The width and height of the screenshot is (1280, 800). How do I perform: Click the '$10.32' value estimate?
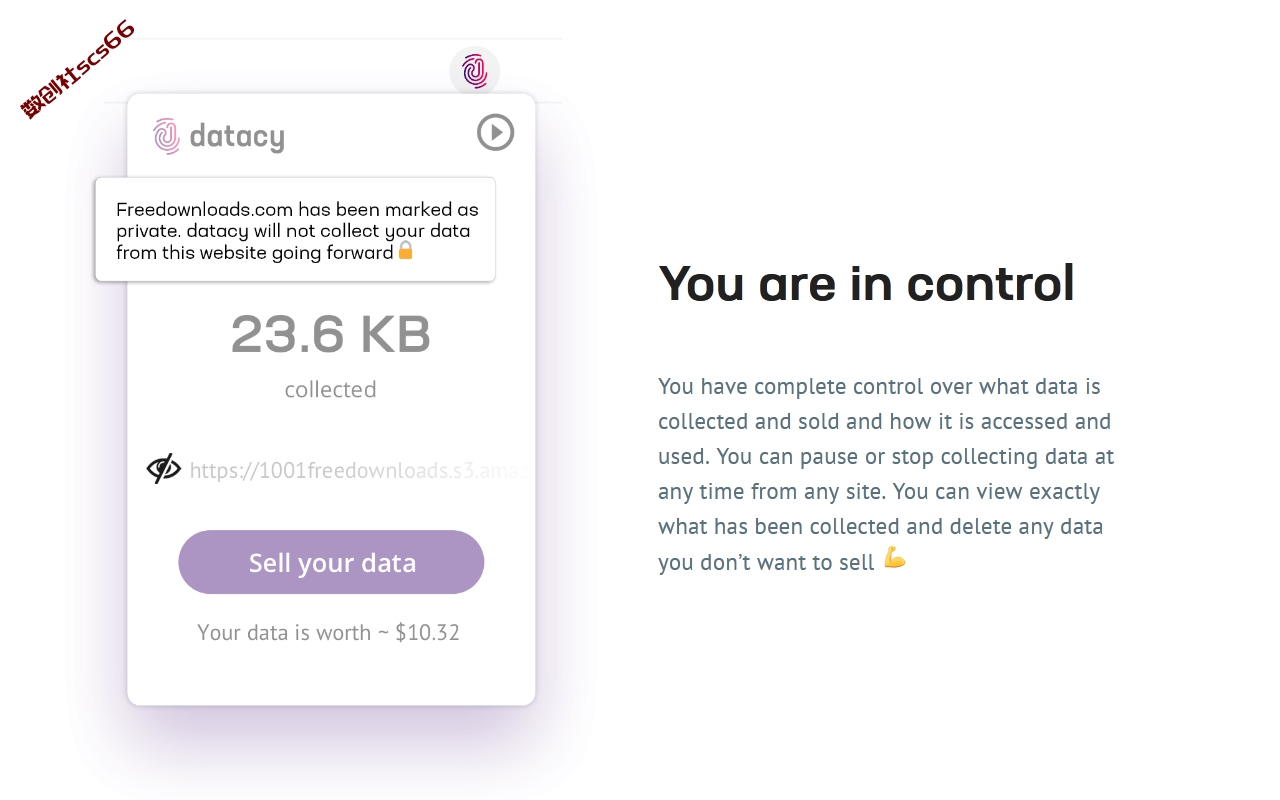point(428,632)
